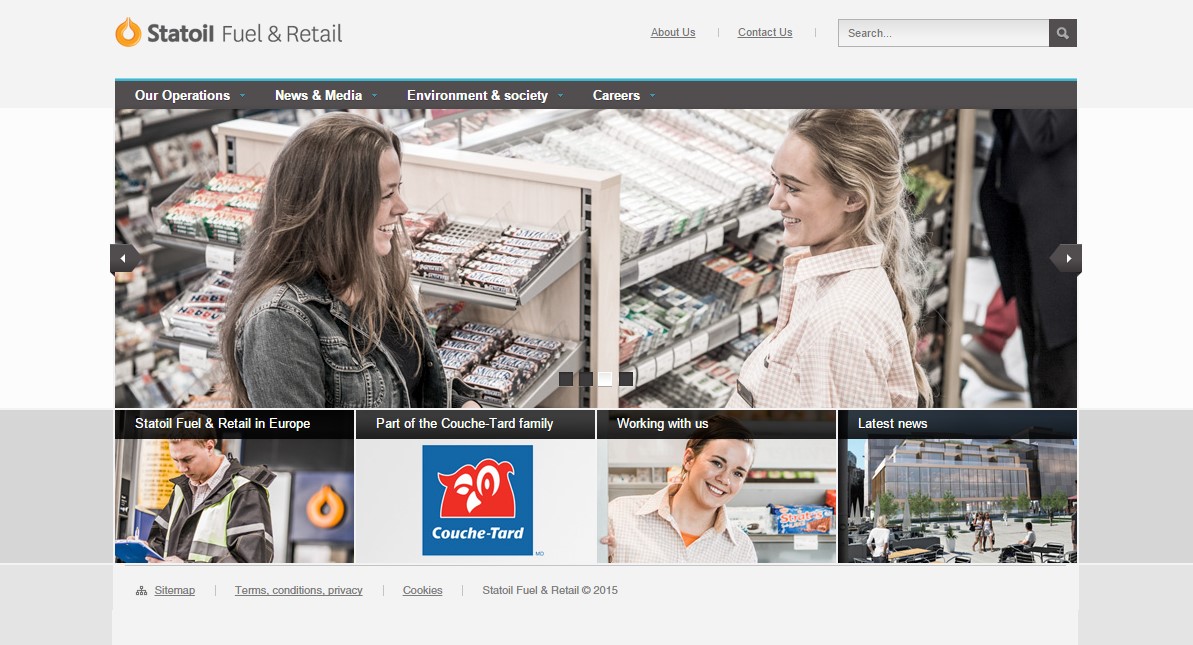Select the last slide indicator square

(x=626, y=378)
